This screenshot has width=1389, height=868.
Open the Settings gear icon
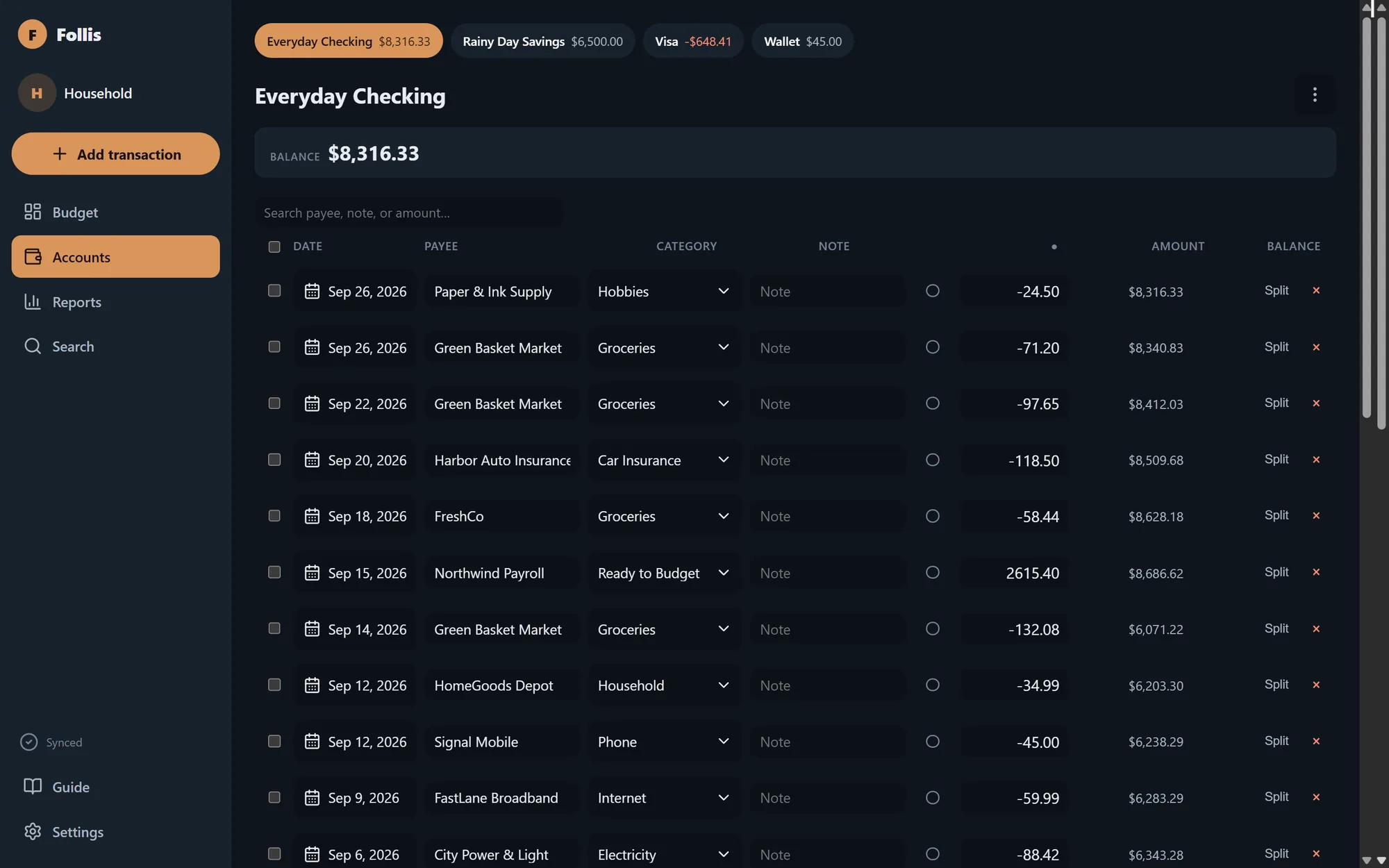pos(33,831)
